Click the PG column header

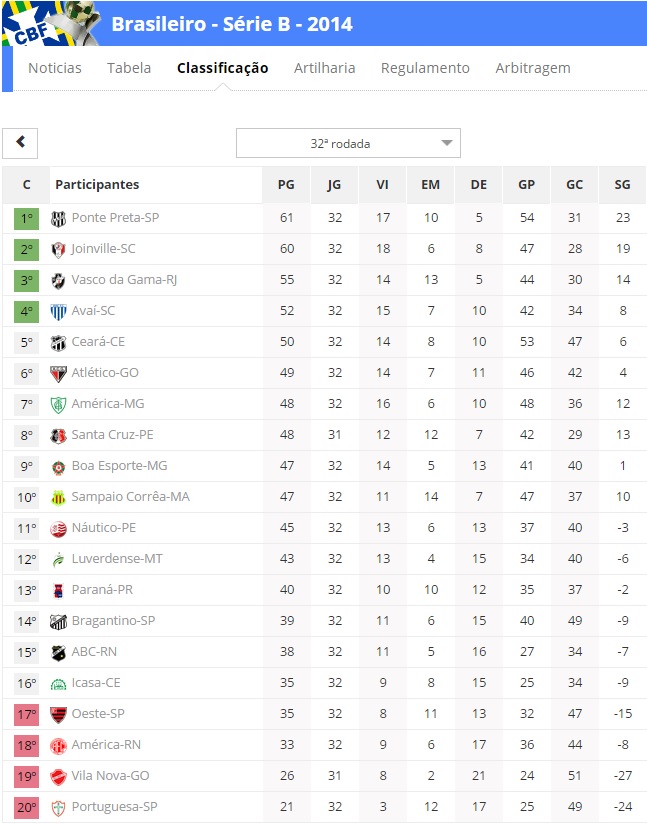(x=286, y=184)
